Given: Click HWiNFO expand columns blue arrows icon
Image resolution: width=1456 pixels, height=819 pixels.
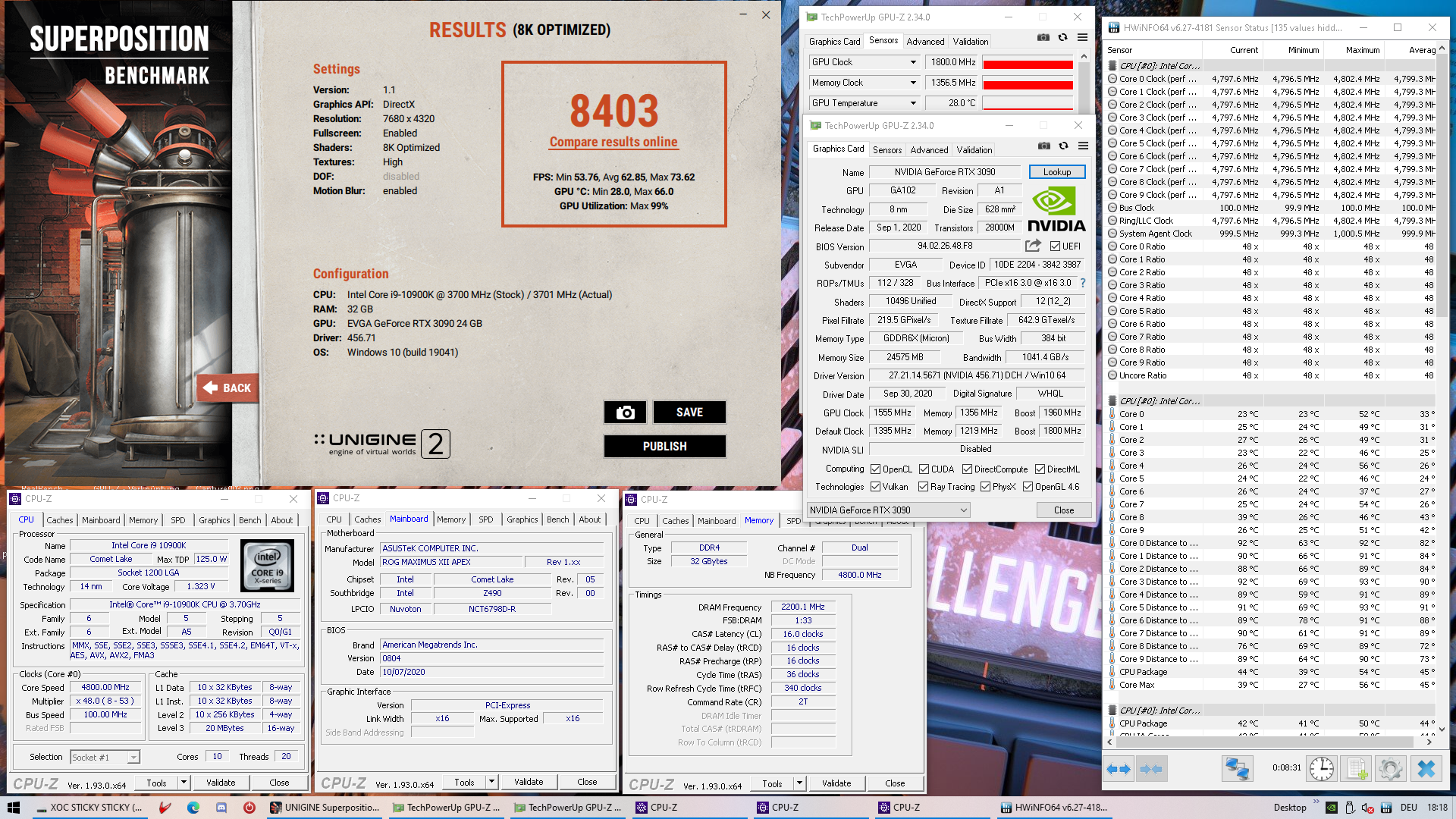Looking at the screenshot, I should pos(1119,769).
